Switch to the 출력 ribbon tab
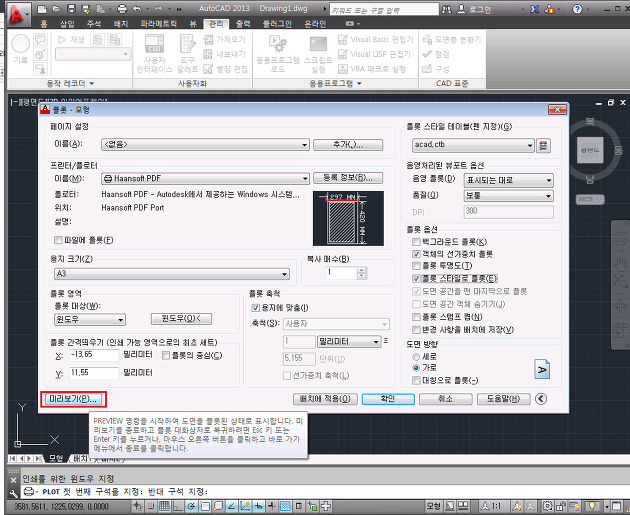Screen dimensions: 630x515 click(x=243, y=24)
